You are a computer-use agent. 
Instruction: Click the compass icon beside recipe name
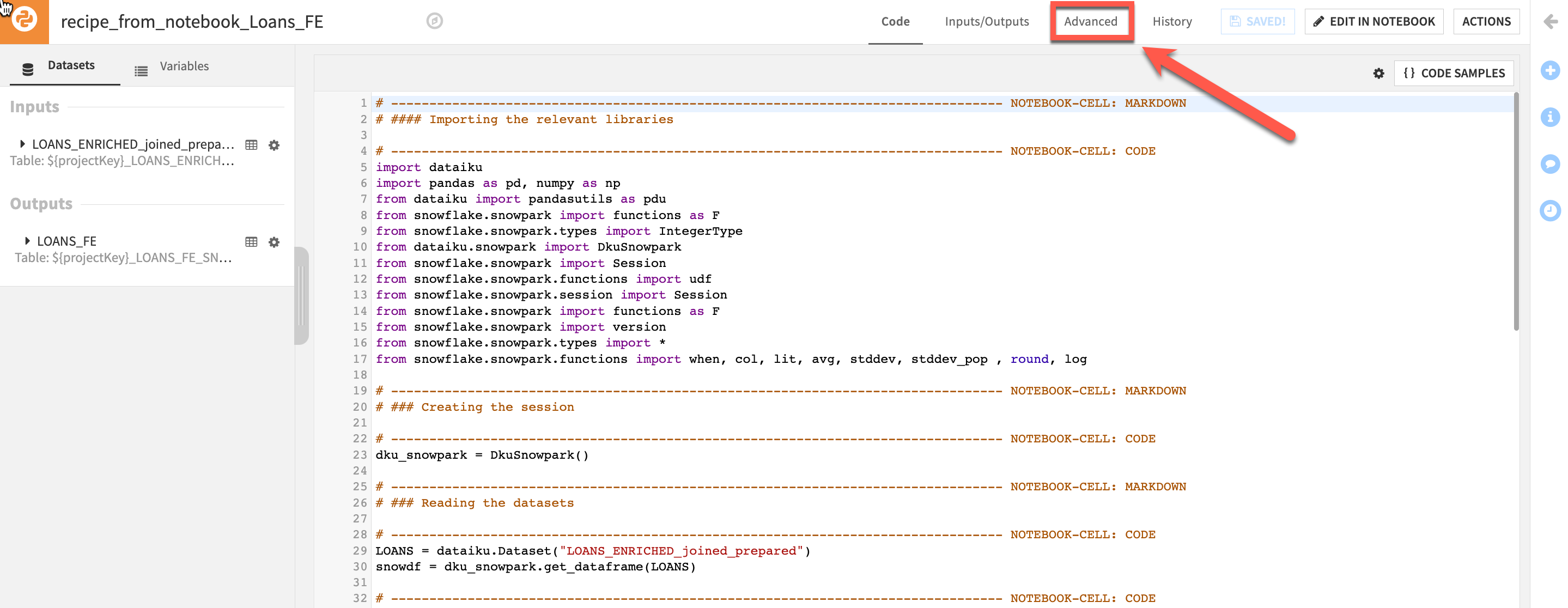434,21
